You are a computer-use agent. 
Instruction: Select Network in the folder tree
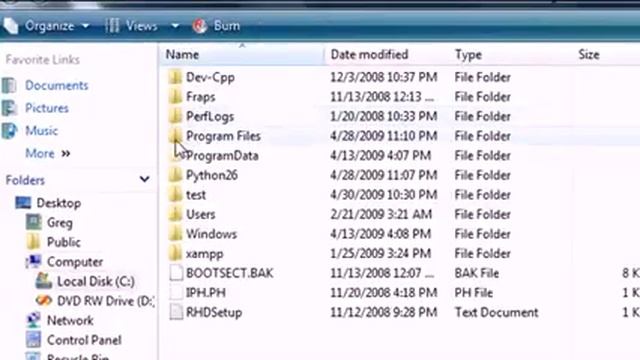(70, 321)
